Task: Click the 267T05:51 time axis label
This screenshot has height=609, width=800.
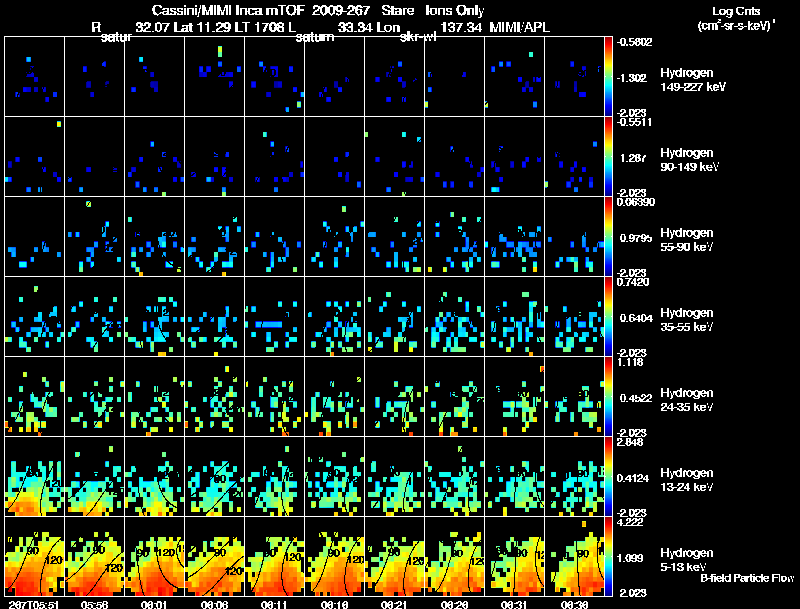Action: point(34,604)
